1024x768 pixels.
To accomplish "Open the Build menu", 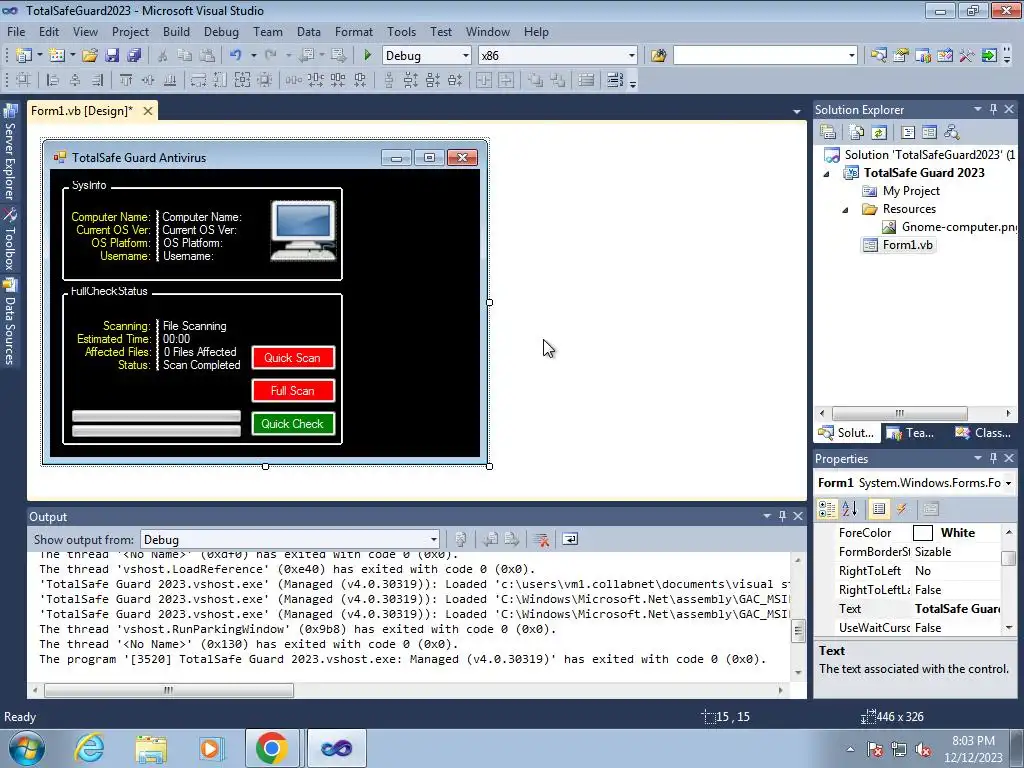I will (176, 31).
